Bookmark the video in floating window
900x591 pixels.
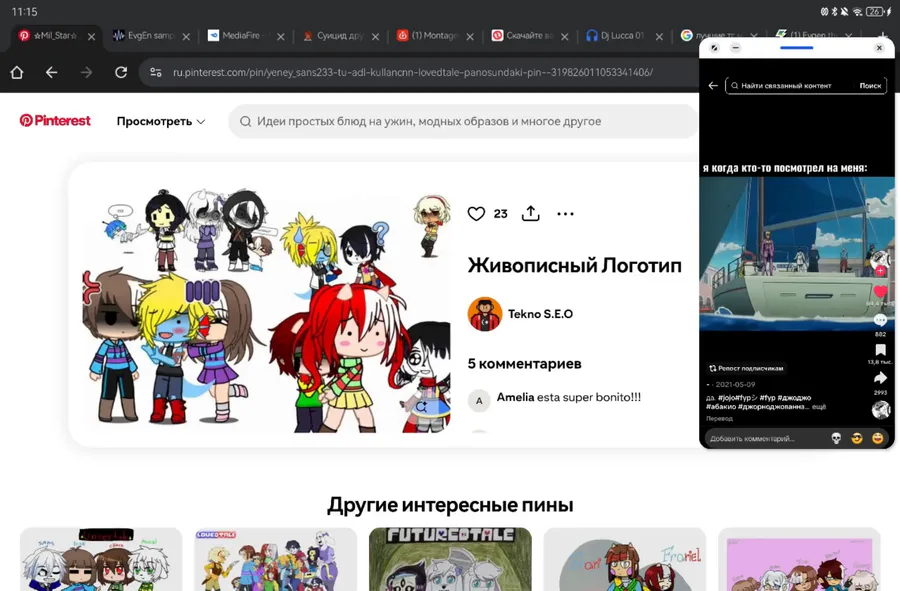(x=880, y=350)
